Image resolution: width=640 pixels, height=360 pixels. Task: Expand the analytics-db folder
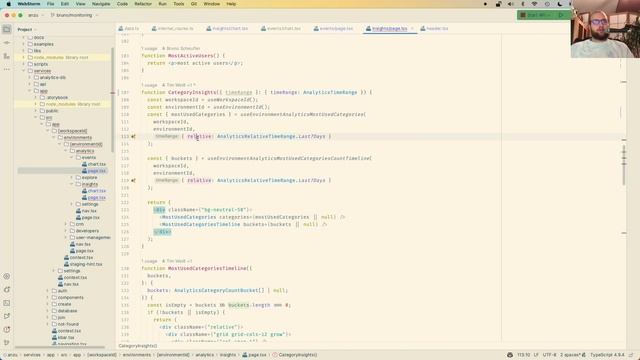[30, 77]
